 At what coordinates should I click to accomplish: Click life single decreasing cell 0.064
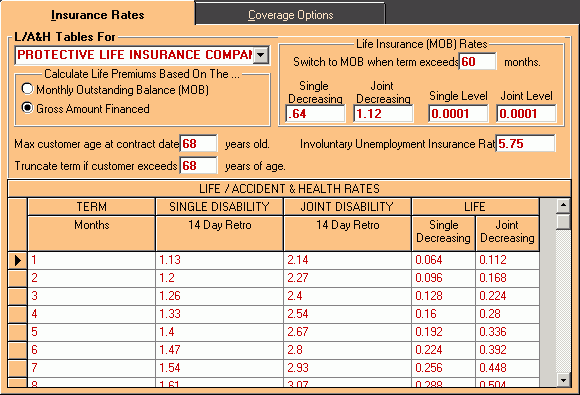tap(443, 260)
